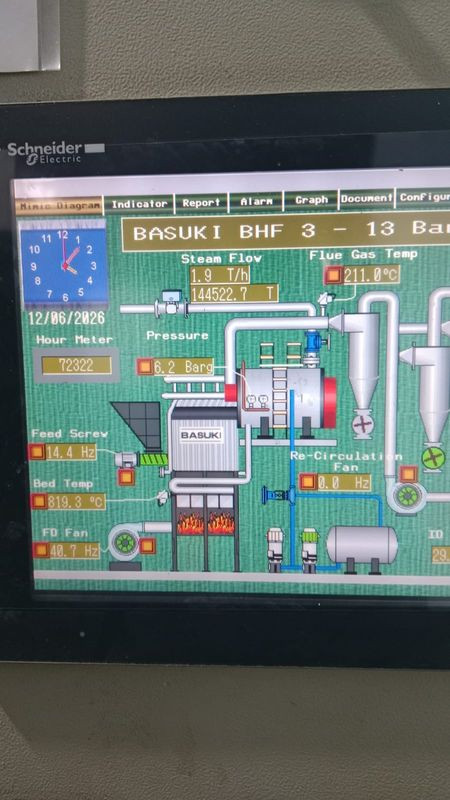The width and height of the screenshot is (450, 800).
Task: Click the orange indicator beside Feed Screw value
Action: point(37,452)
